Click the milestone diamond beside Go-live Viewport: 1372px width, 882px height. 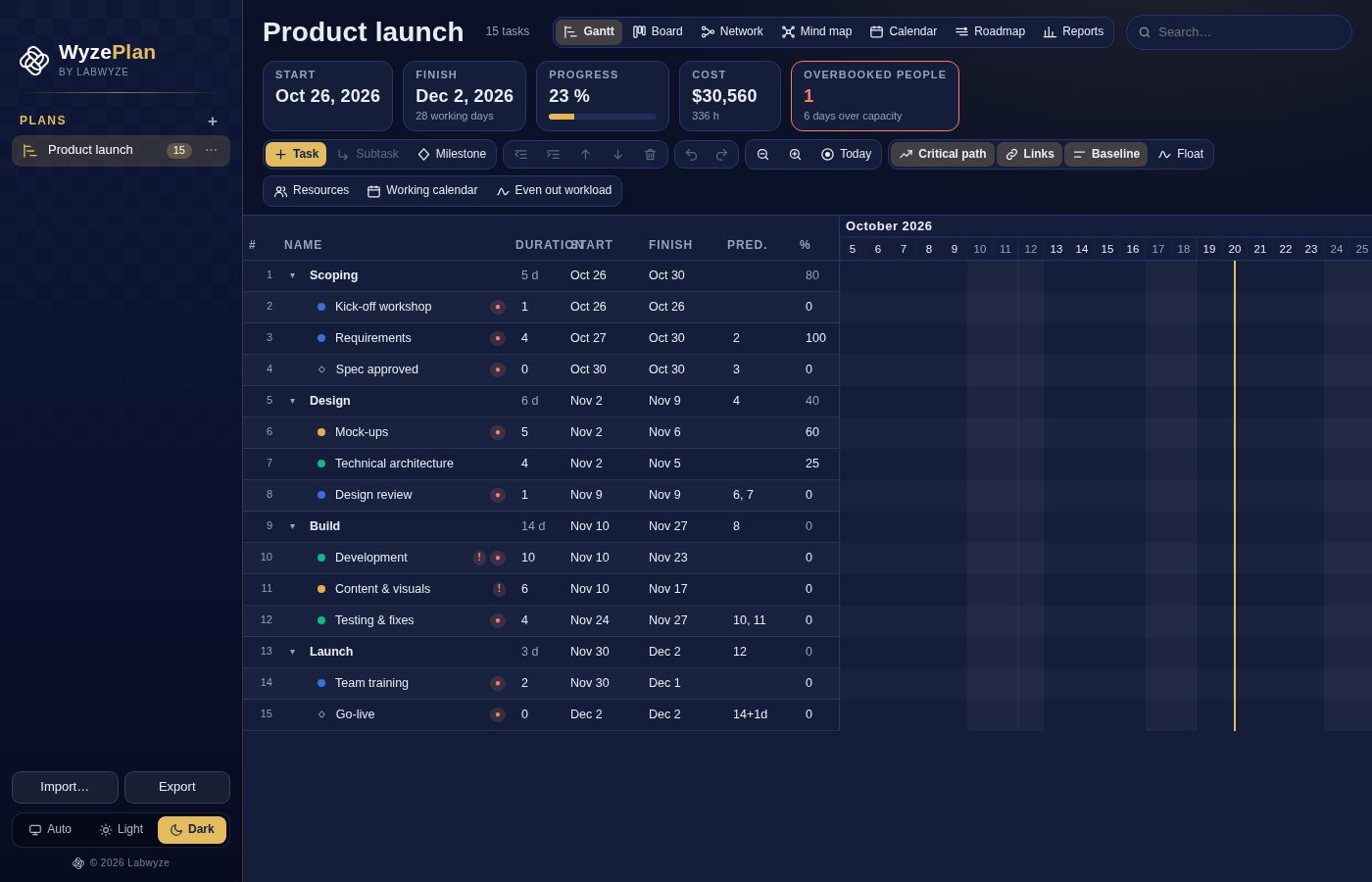coord(321,714)
